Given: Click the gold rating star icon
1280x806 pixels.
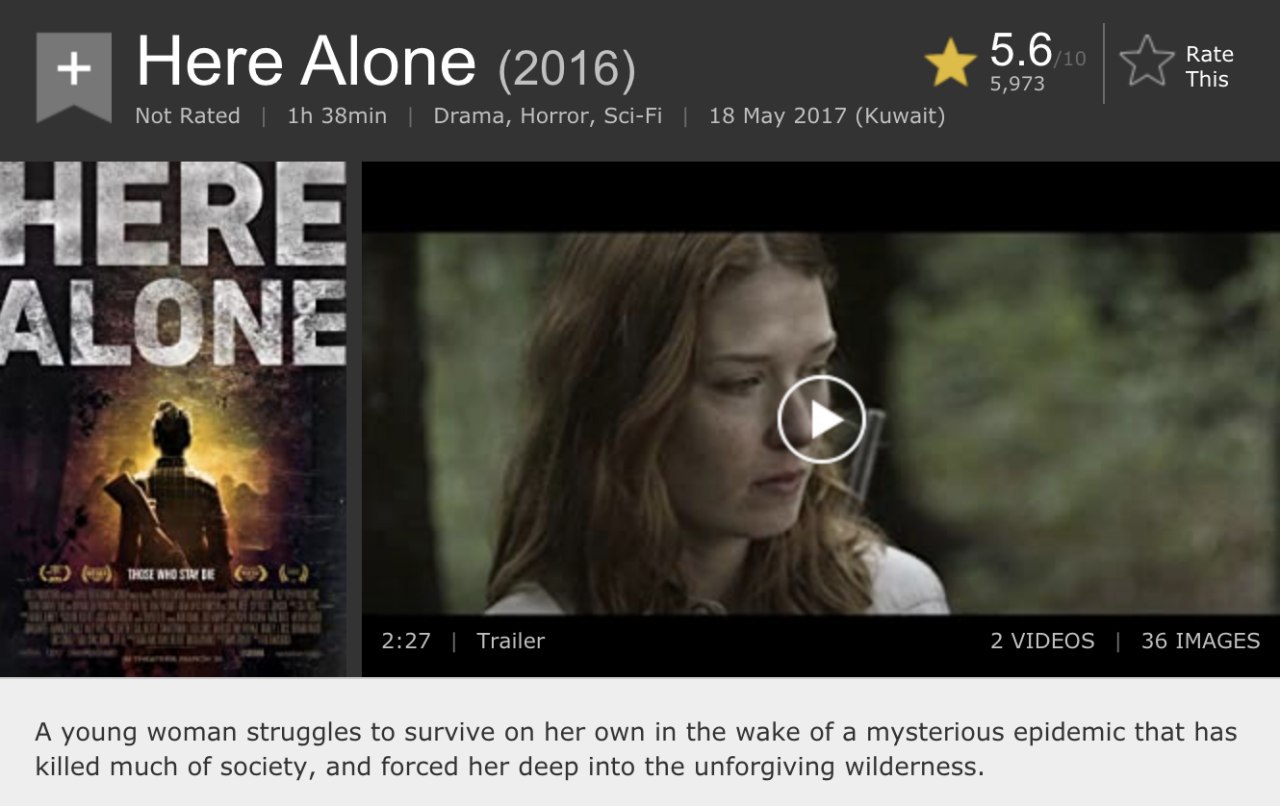Looking at the screenshot, I should click(x=950, y=63).
